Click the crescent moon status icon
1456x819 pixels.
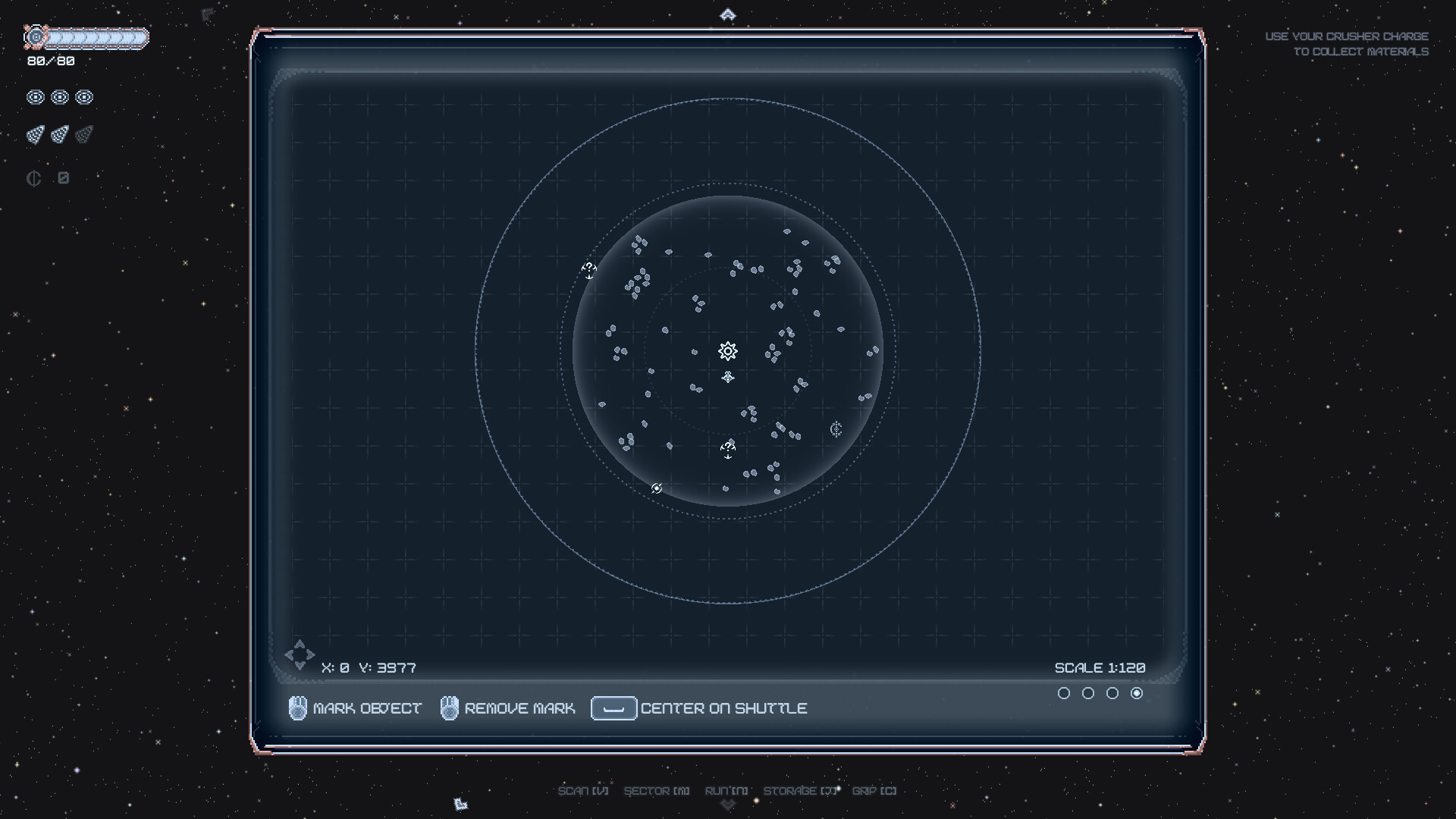33,177
